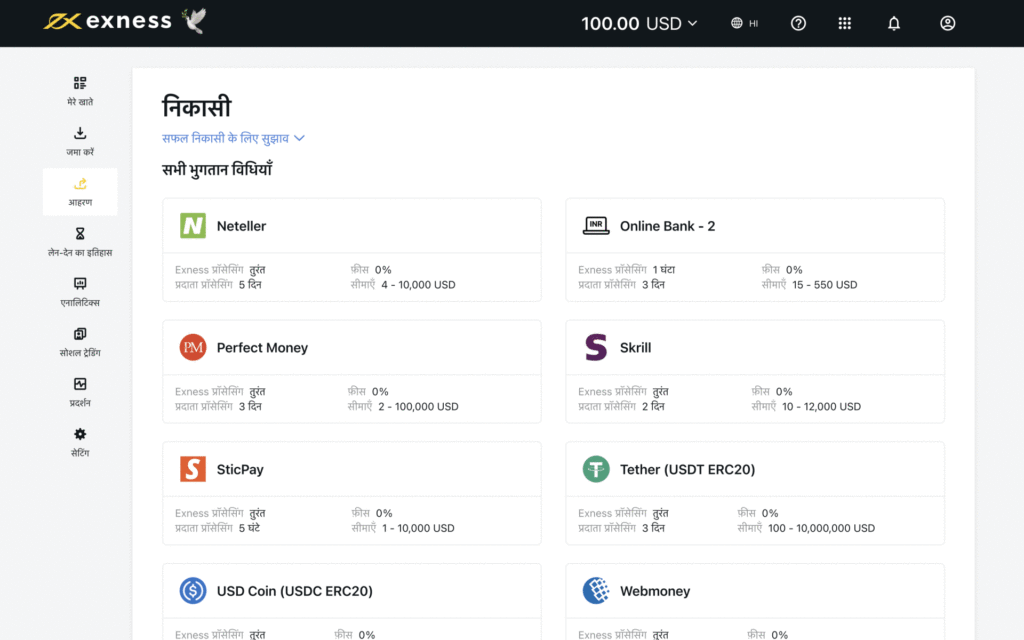Click the '1 - 10,000 USD' limit text
This screenshot has width=1024, height=640.
pos(418,528)
